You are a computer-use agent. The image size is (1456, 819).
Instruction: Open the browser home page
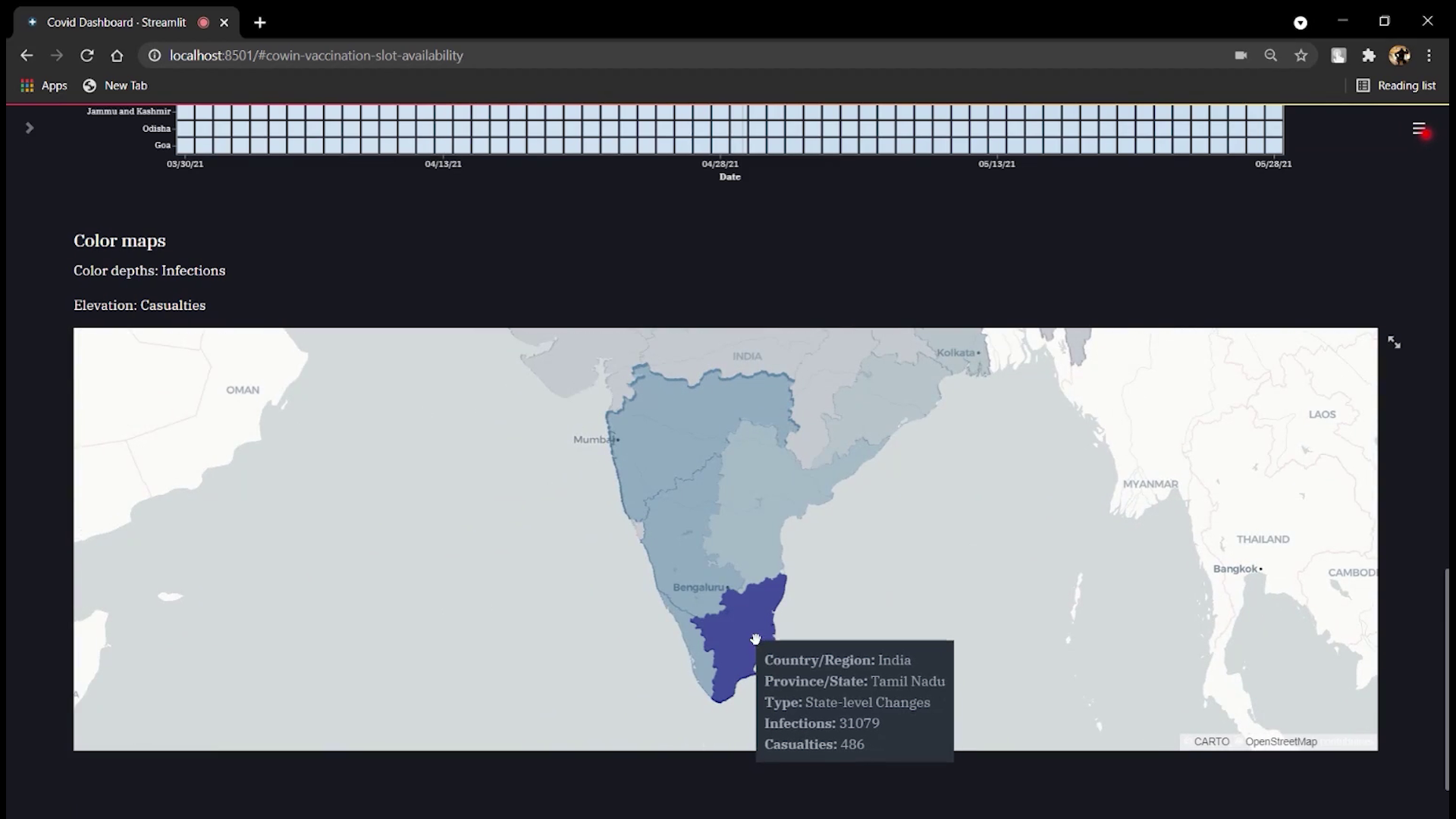(117, 55)
